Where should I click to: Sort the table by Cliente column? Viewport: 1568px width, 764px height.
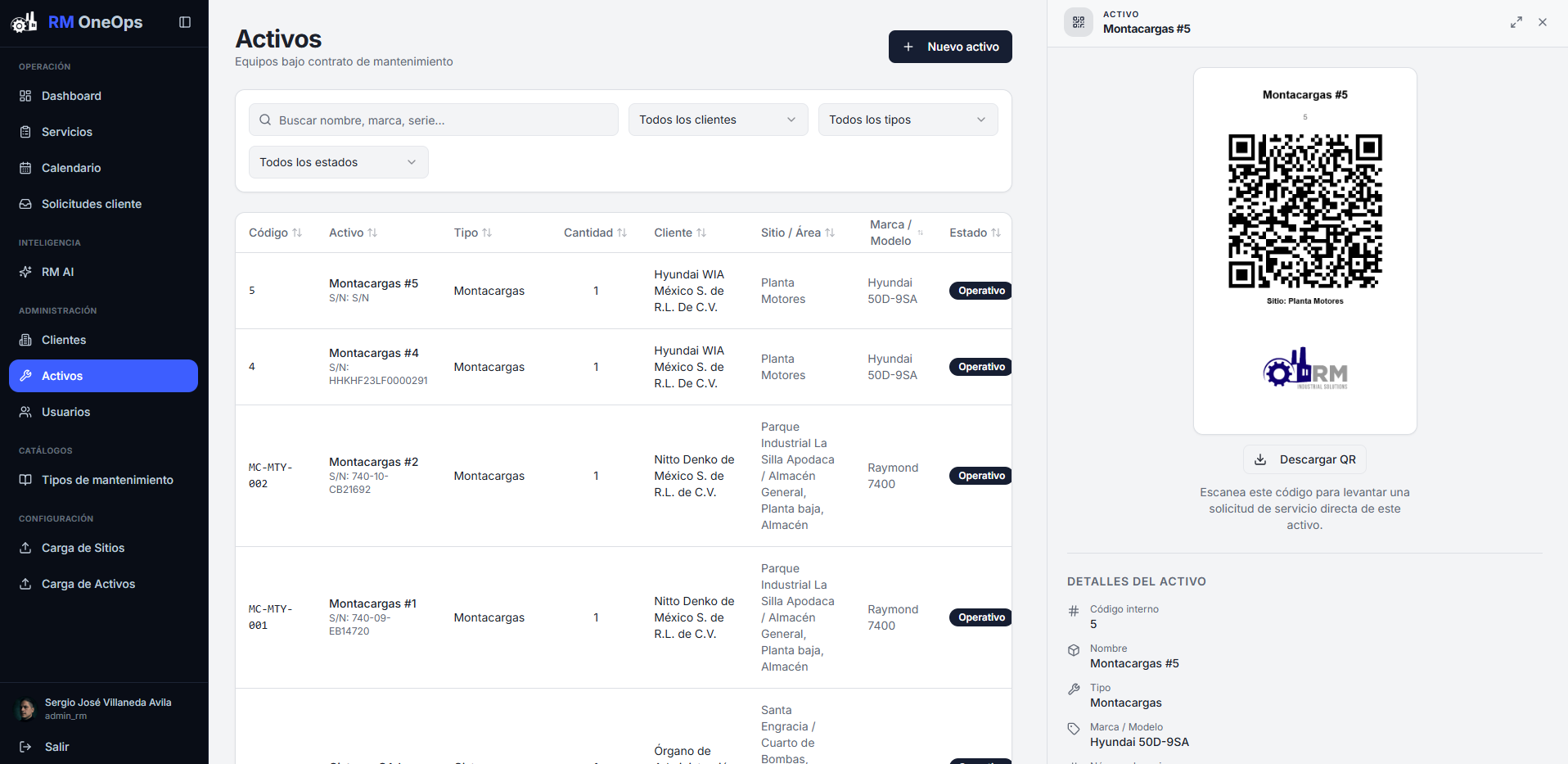680,233
